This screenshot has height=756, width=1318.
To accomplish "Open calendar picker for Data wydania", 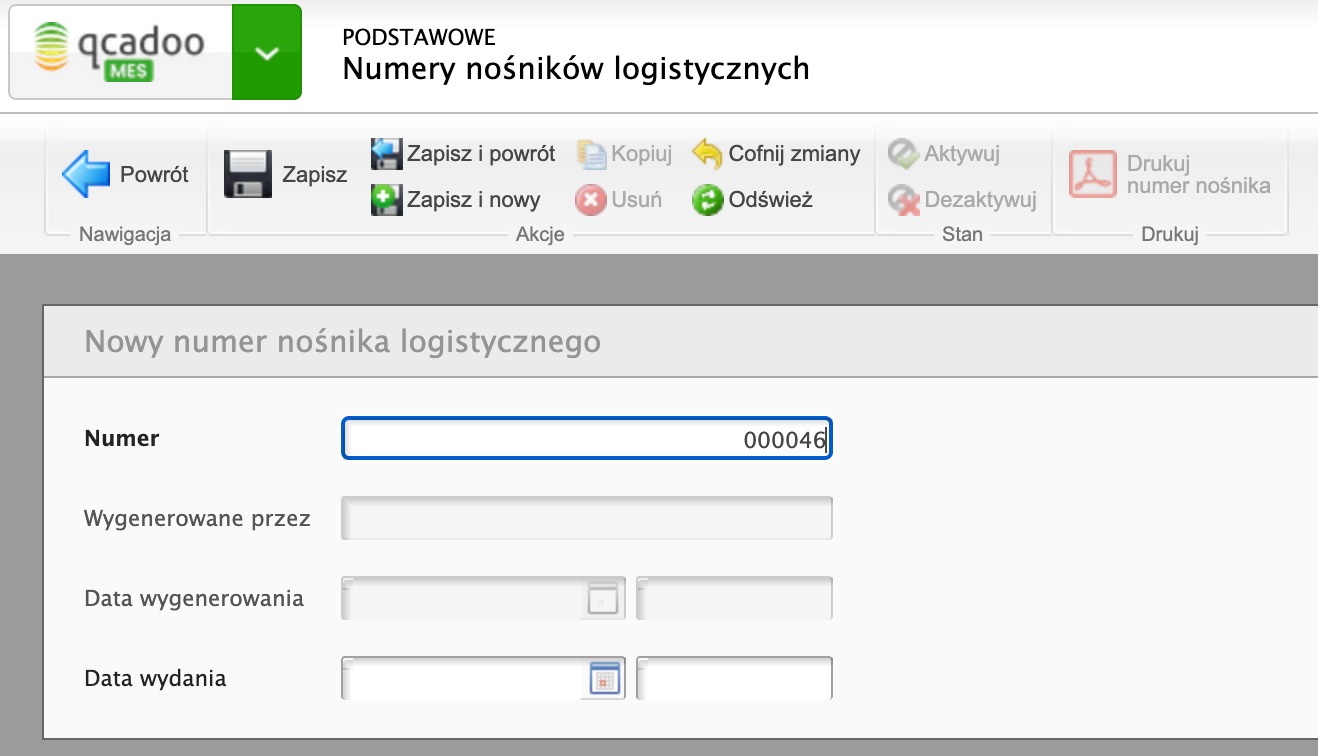I will click(x=605, y=679).
